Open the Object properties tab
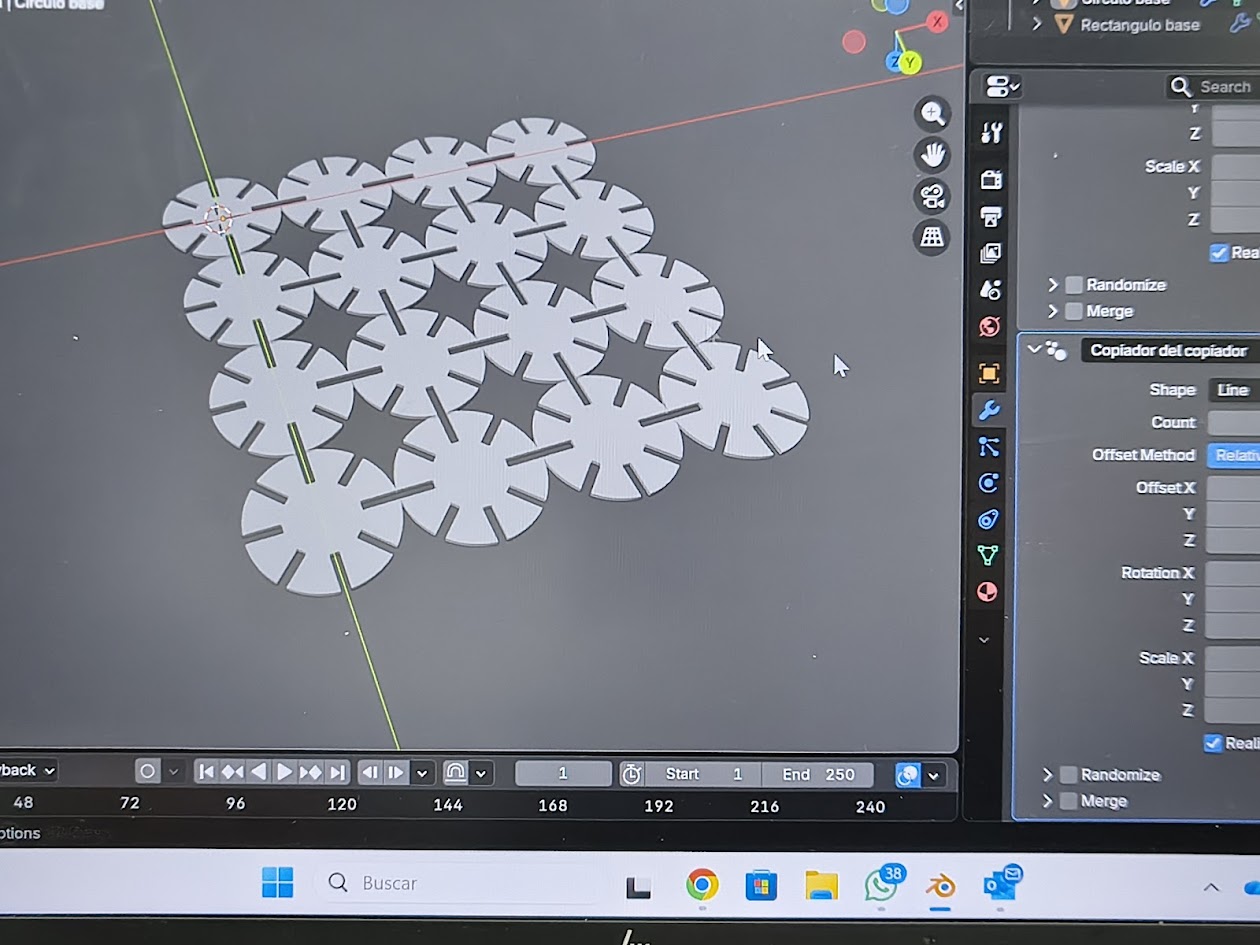 point(989,374)
